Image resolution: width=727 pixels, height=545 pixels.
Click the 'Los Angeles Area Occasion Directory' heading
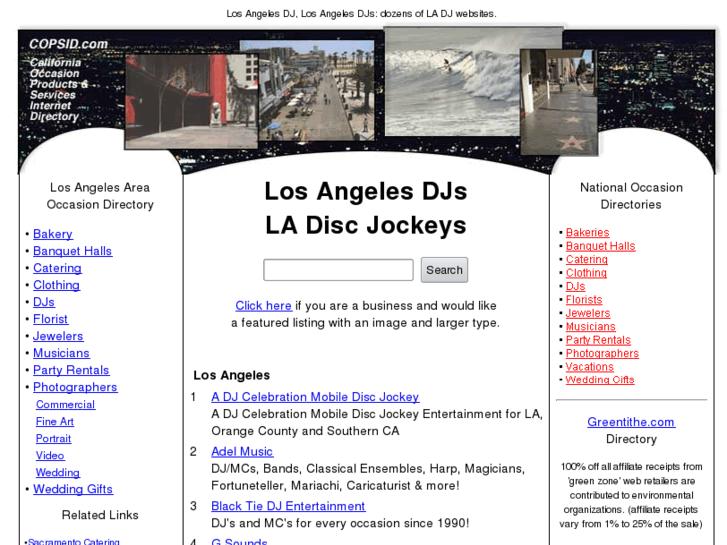[100, 196]
